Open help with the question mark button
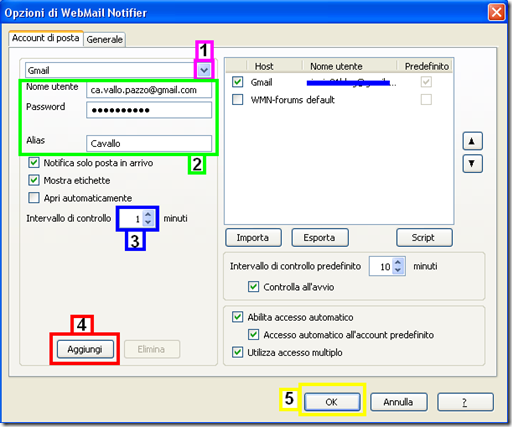 (x=465, y=402)
